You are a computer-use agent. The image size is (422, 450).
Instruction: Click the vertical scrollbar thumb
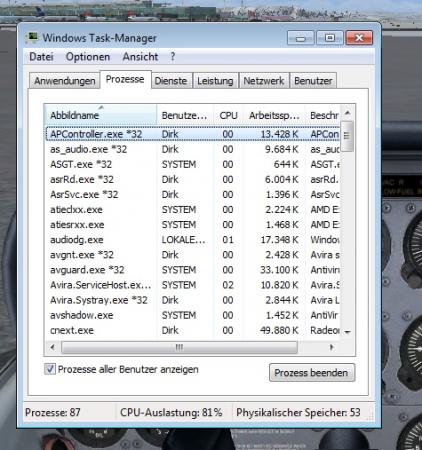click(x=347, y=136)
